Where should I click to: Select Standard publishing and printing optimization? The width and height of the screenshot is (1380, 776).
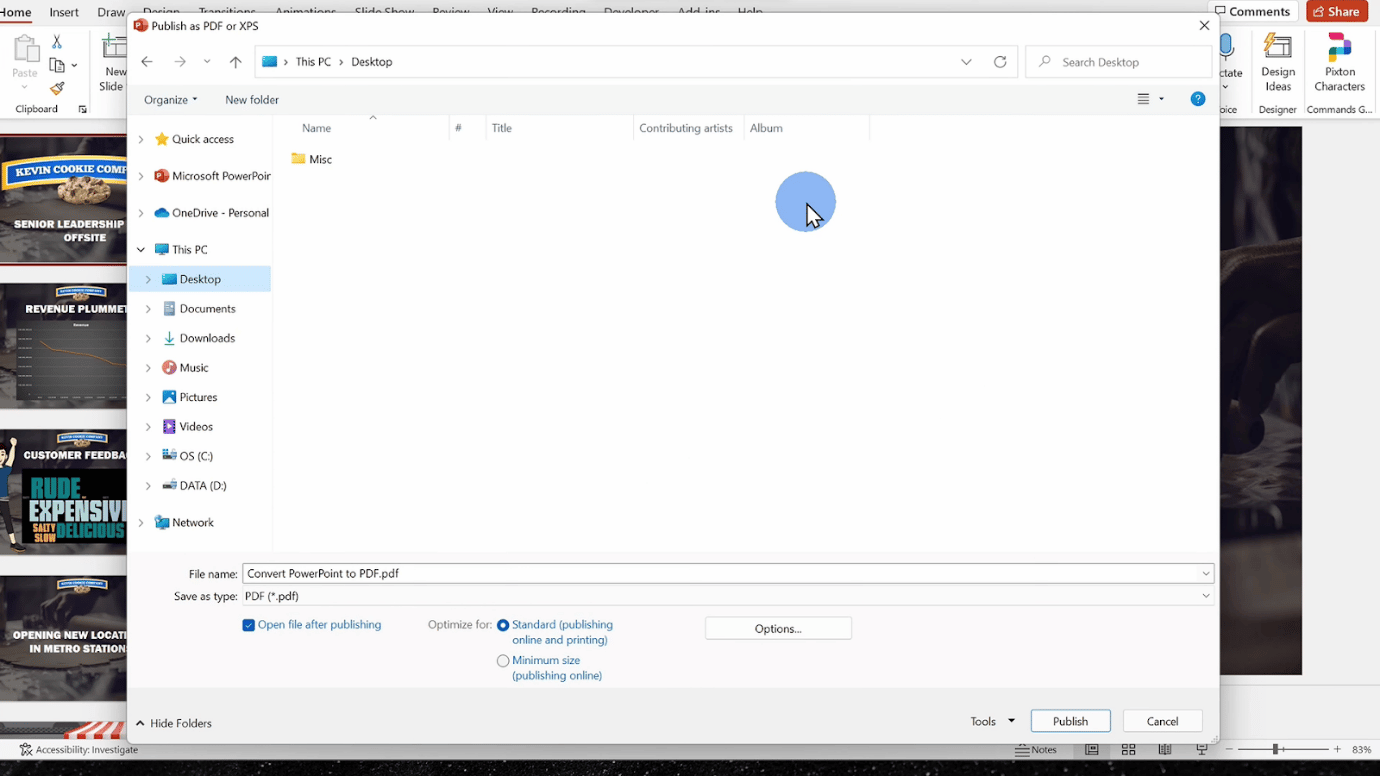(x=503, y=624)
